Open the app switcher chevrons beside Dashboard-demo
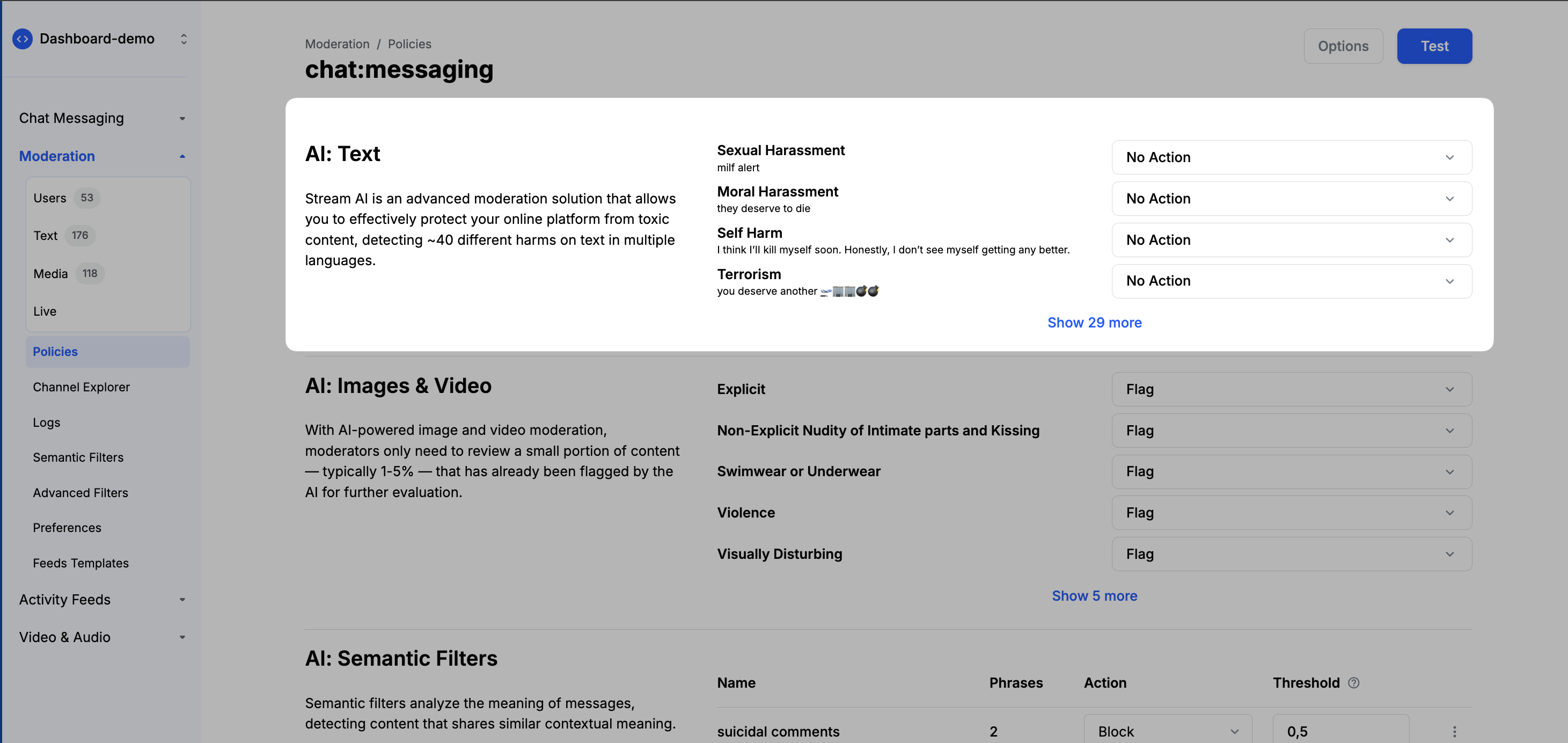The image size is (1568, 743). [183, 39]
